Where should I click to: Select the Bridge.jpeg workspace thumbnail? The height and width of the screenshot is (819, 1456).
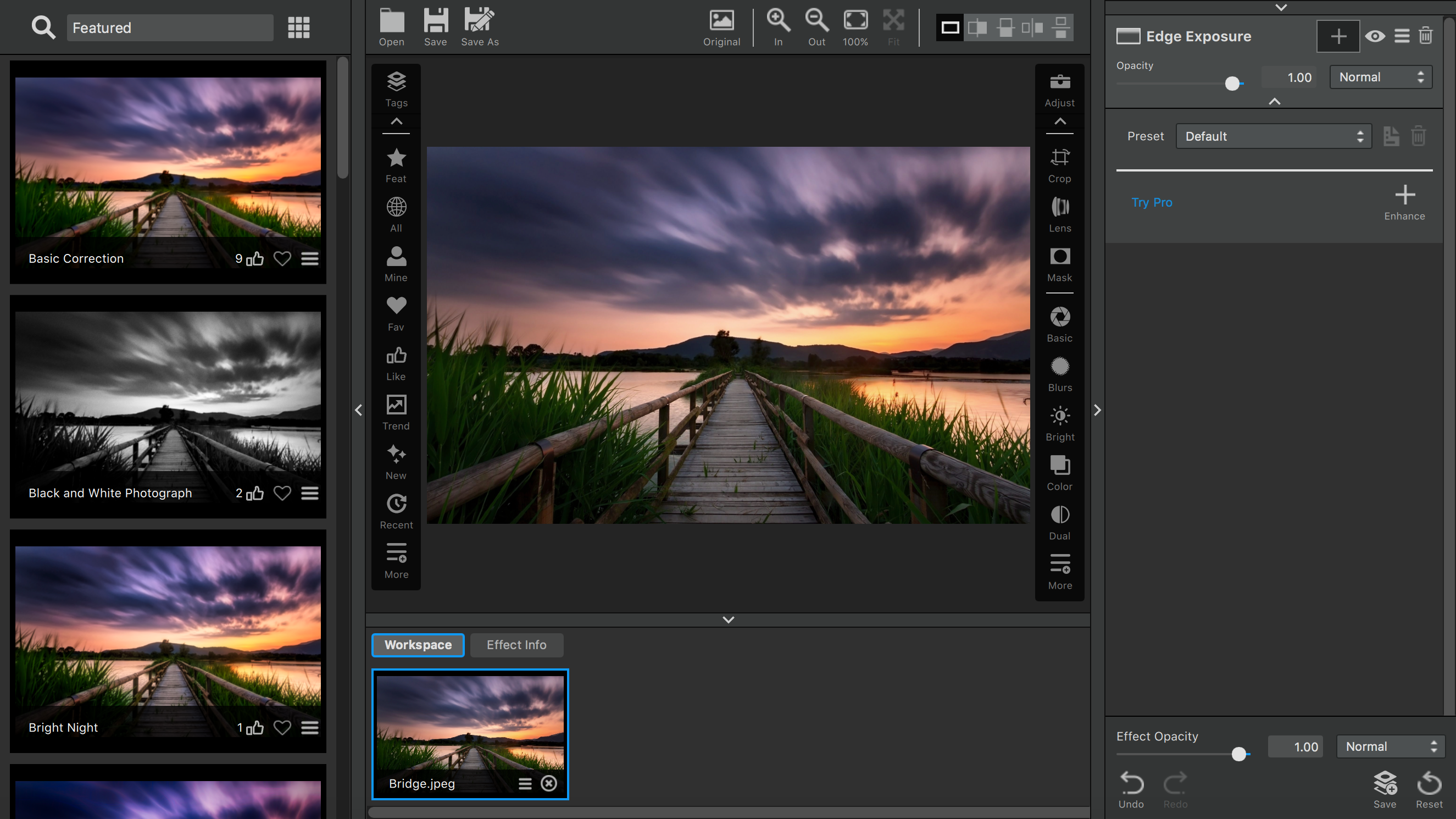470,734
